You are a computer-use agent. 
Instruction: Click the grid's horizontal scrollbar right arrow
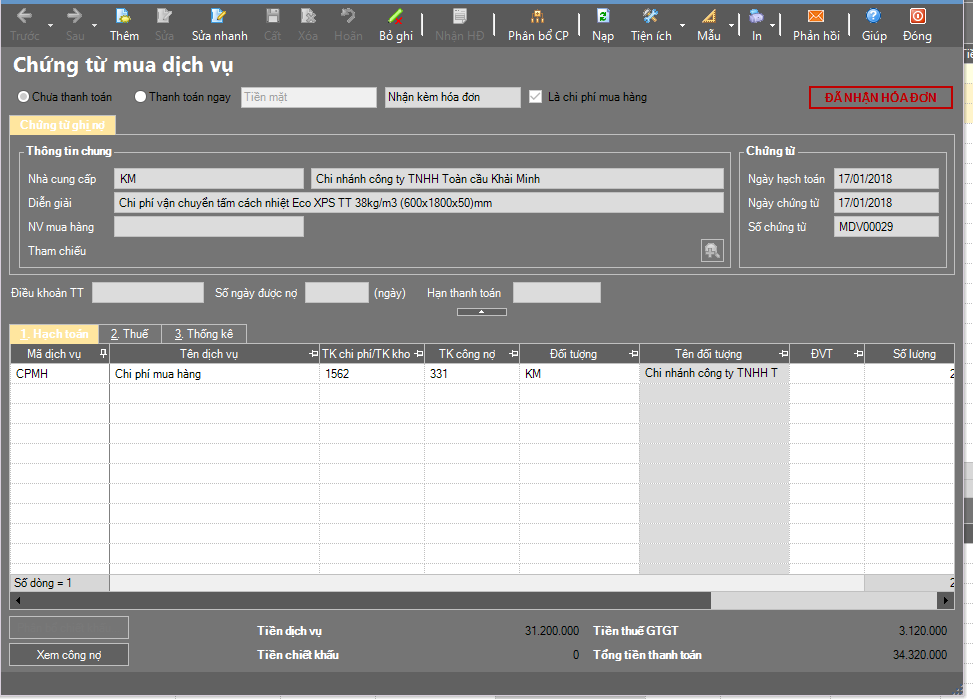click(945, 600)
